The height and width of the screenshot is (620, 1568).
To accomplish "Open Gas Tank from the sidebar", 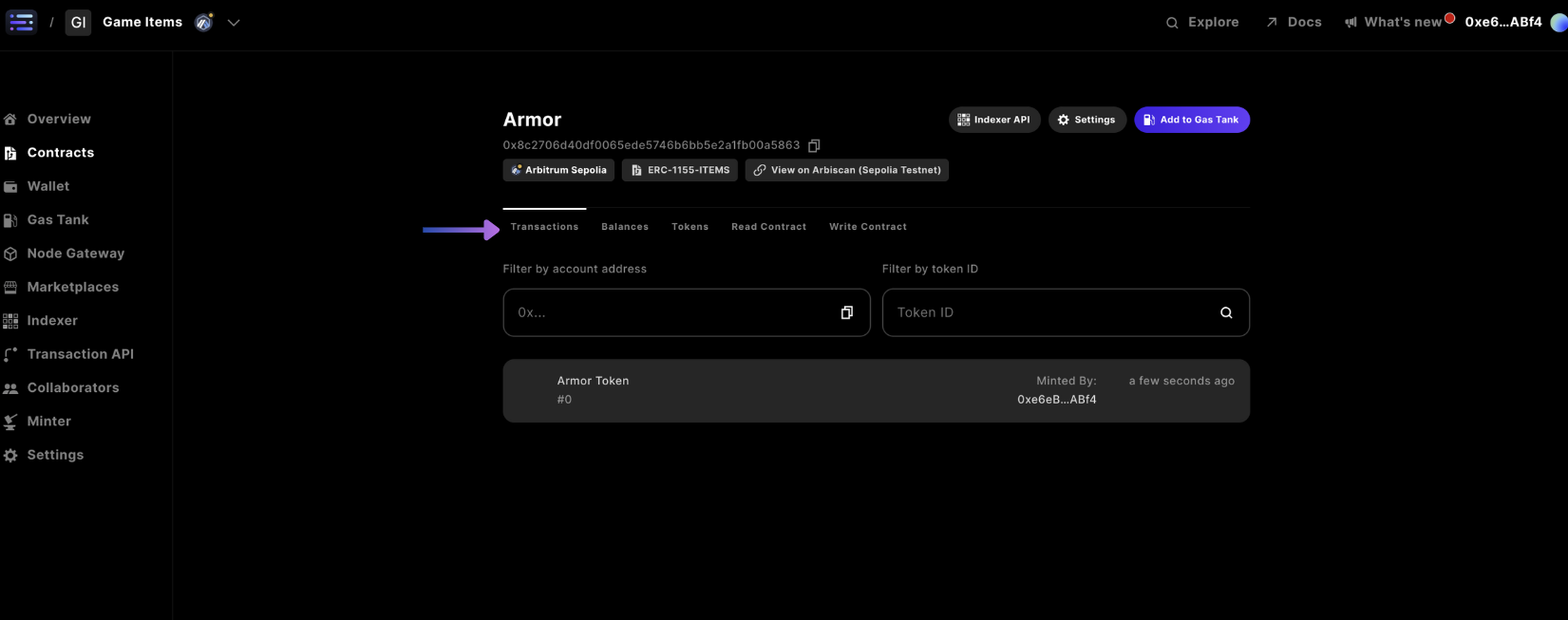I will tap(57, 219).
